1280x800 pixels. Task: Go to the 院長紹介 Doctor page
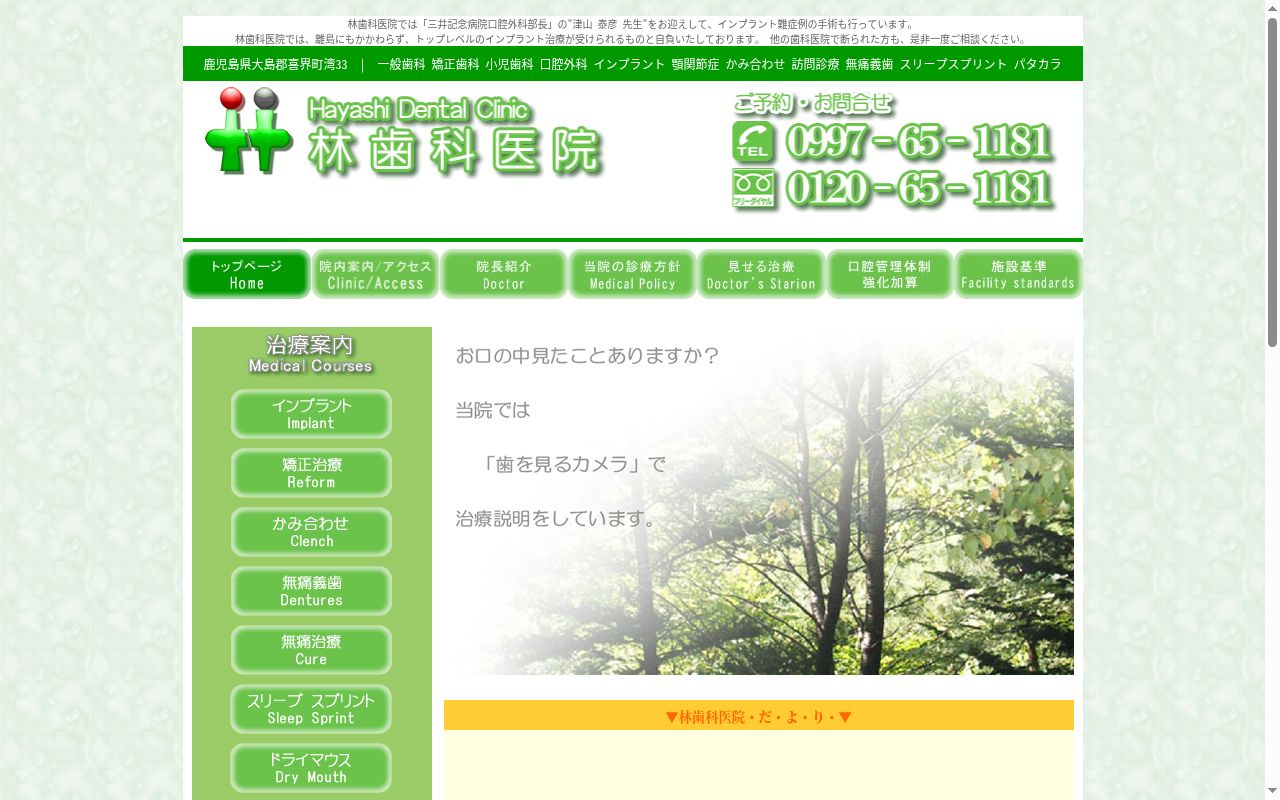[504, 274]
